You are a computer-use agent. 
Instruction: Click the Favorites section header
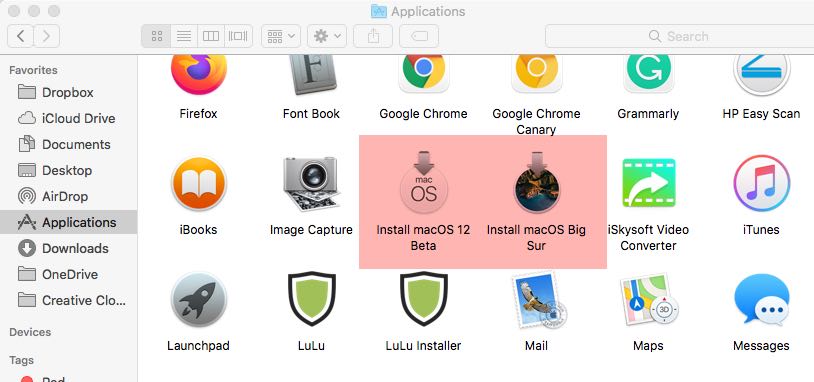click(33, 70)
